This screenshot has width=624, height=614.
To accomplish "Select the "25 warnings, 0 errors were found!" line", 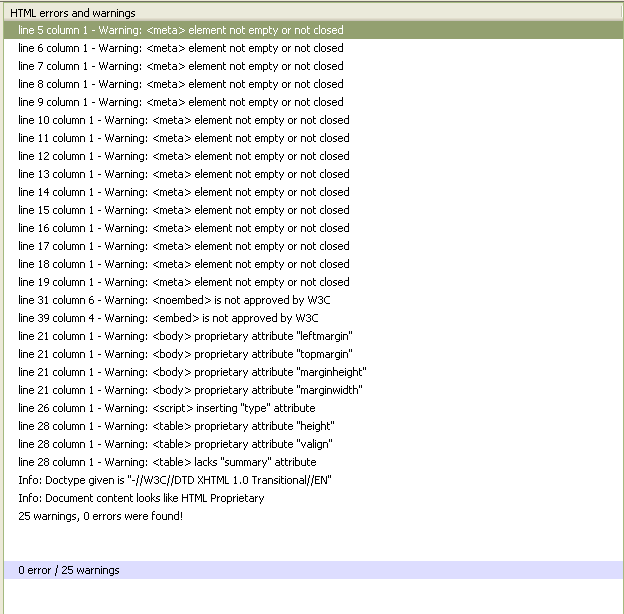I will click(x=313, y=516).
